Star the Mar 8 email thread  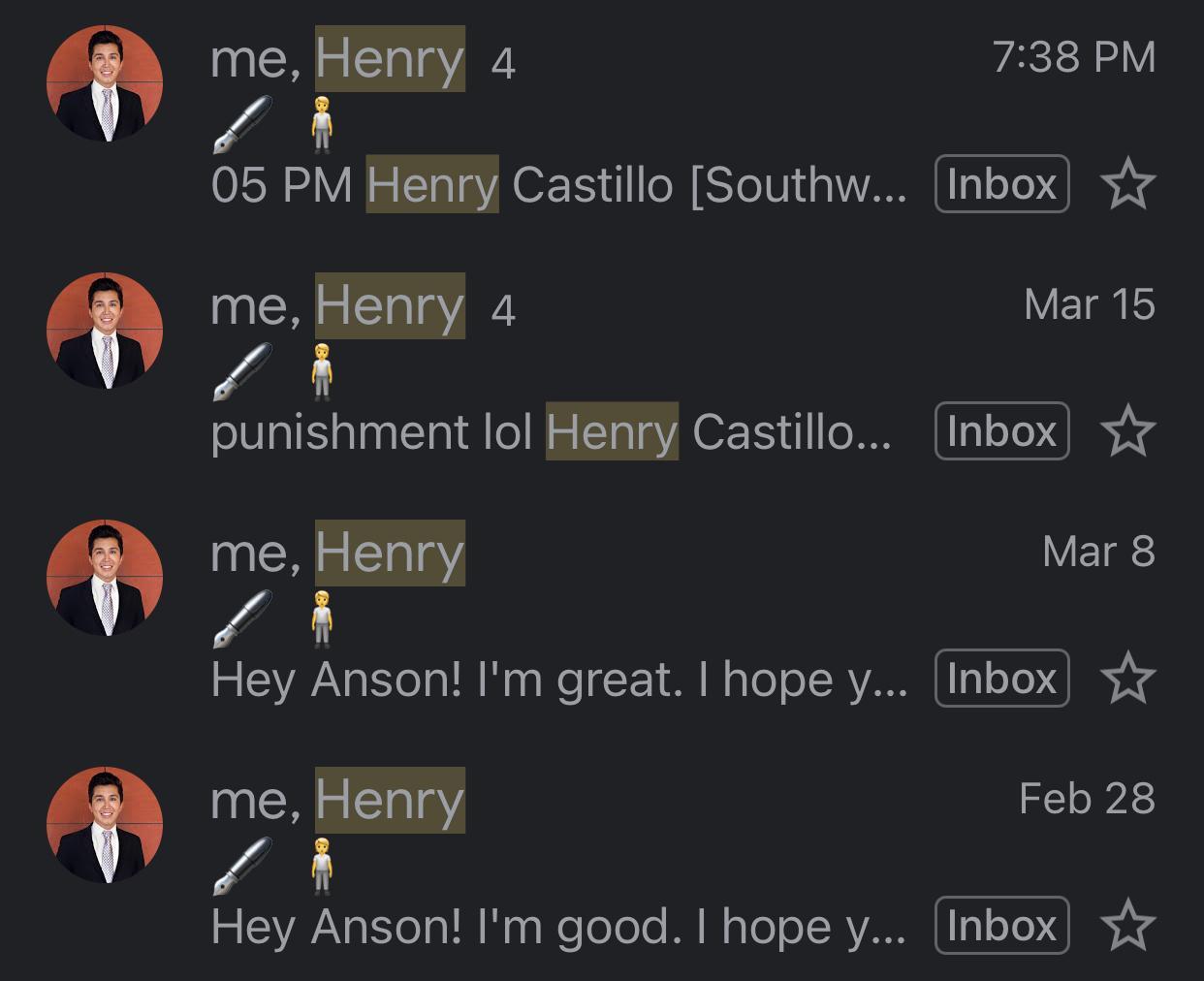coord(1128,678)
